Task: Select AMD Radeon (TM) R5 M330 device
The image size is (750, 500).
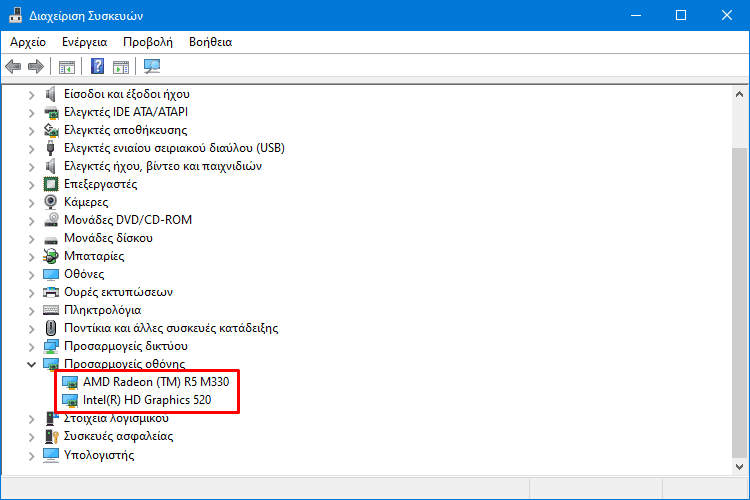Action: pos(156,382)
